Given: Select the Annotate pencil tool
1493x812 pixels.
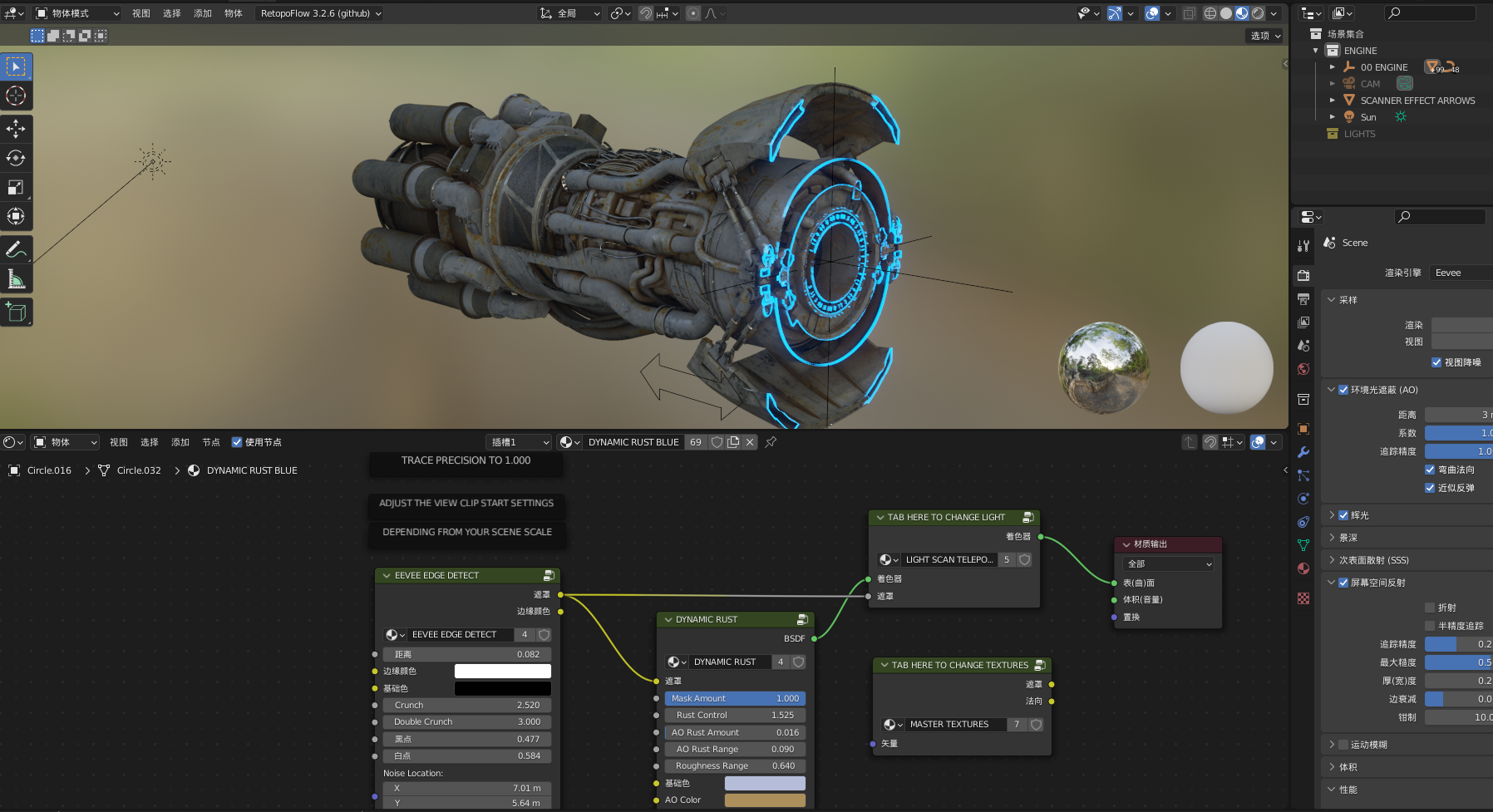Looking at the screenshot, I should 16,249.
